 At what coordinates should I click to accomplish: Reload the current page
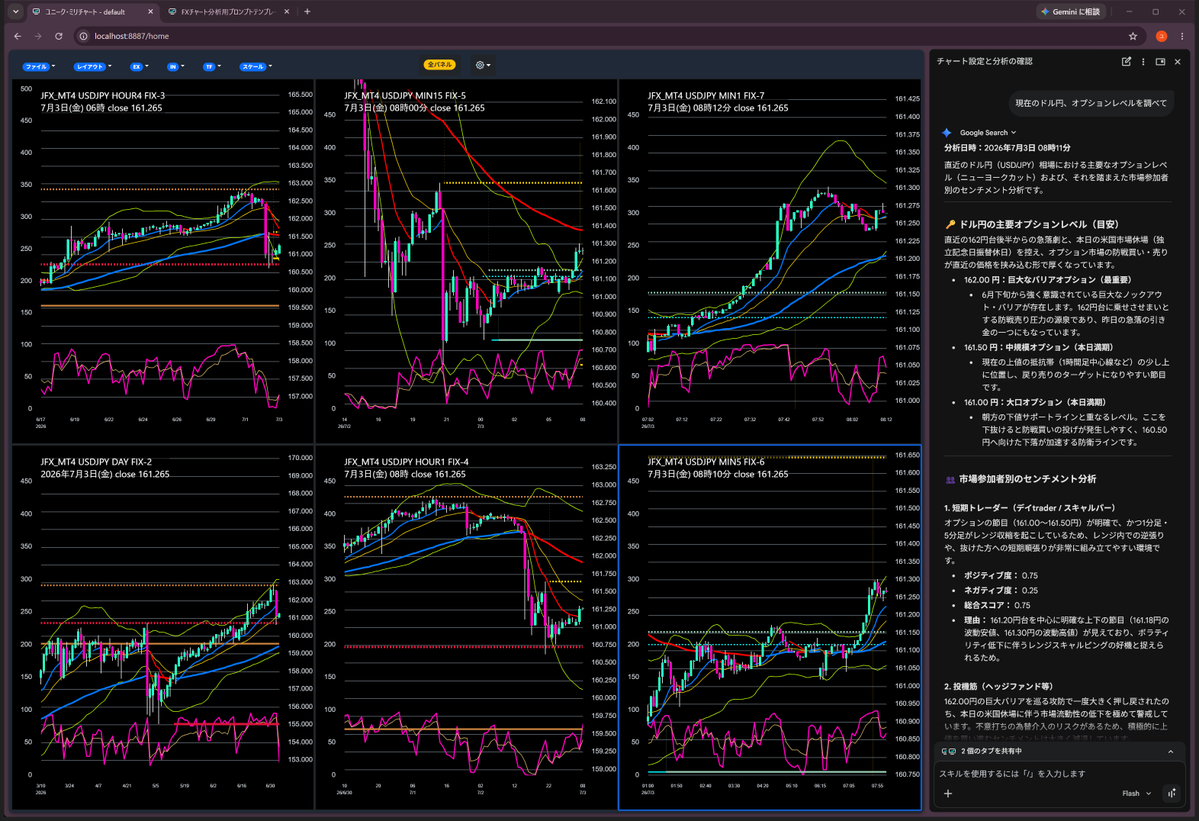coord(59,36)
